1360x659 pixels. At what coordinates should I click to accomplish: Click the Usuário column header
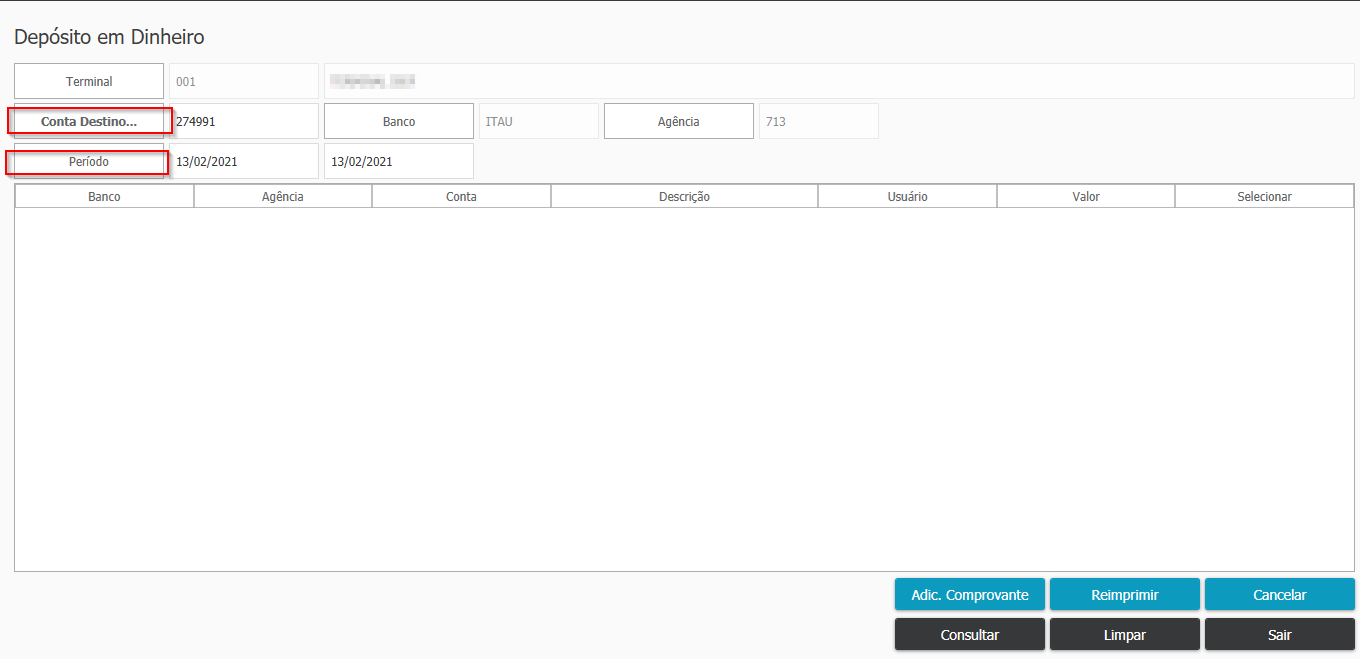pos(907,196)
